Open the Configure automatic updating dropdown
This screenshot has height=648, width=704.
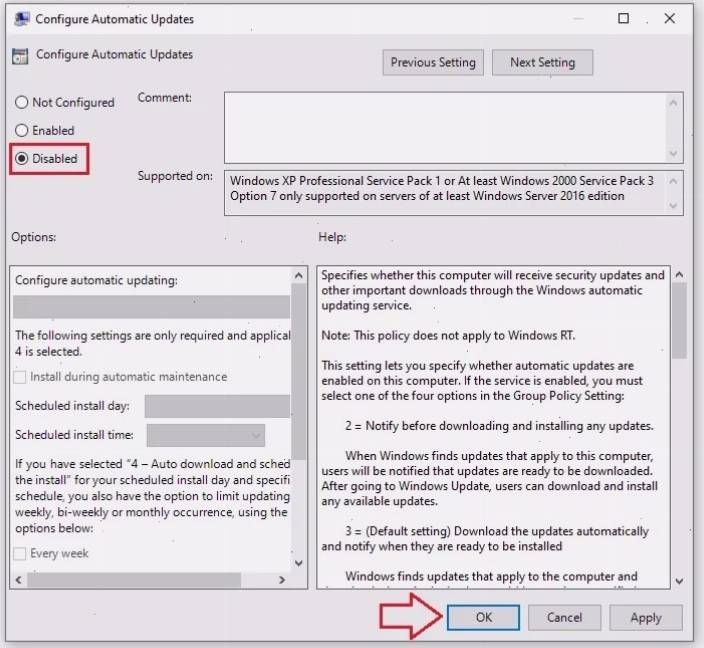(x=151, y=307)
